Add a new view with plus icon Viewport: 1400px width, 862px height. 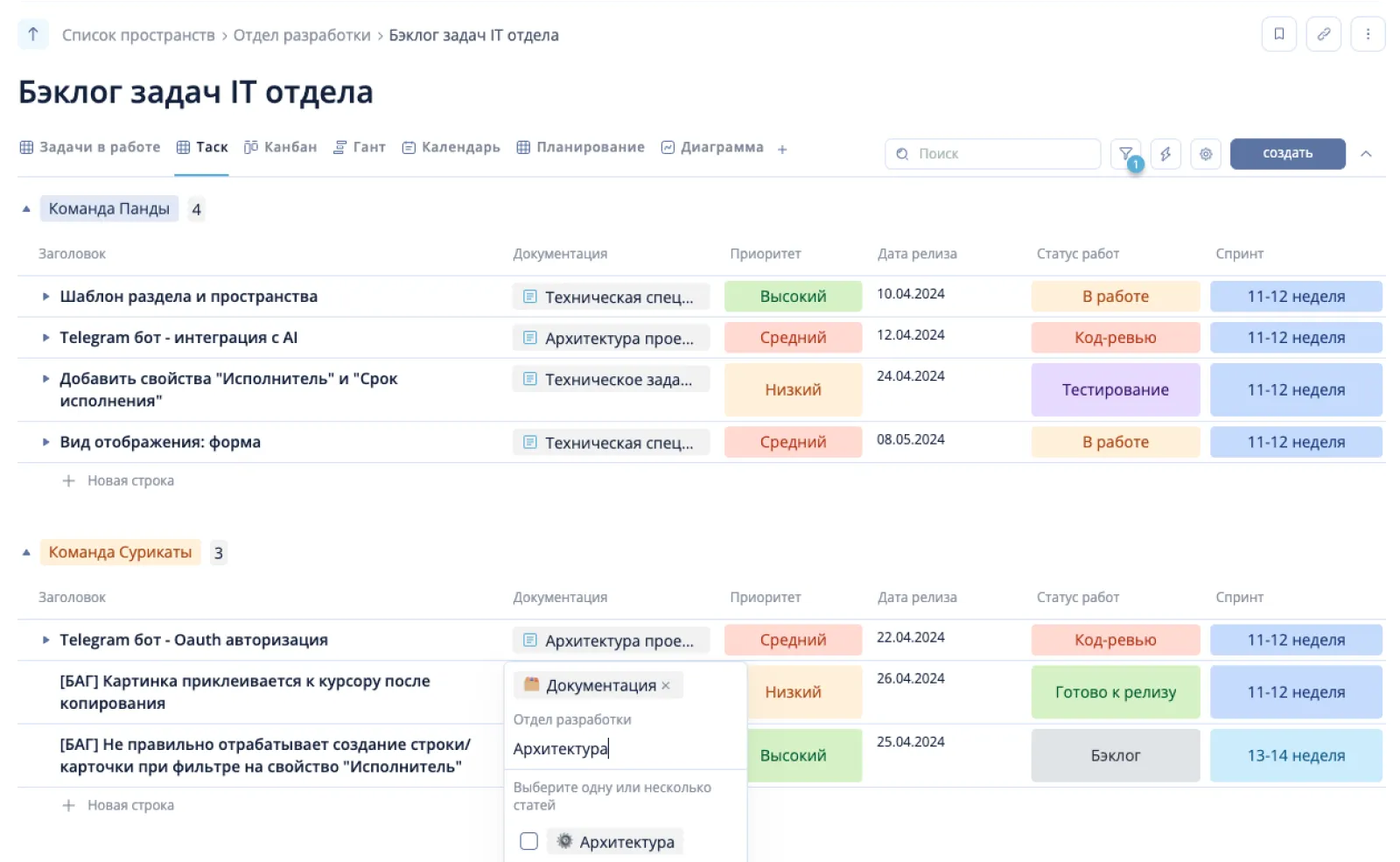coord(782,150)
